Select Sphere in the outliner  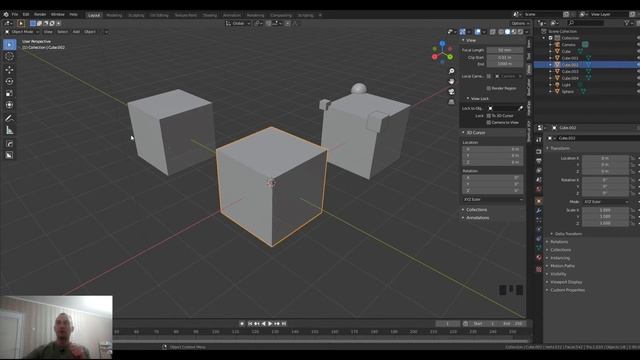[567, 91]
